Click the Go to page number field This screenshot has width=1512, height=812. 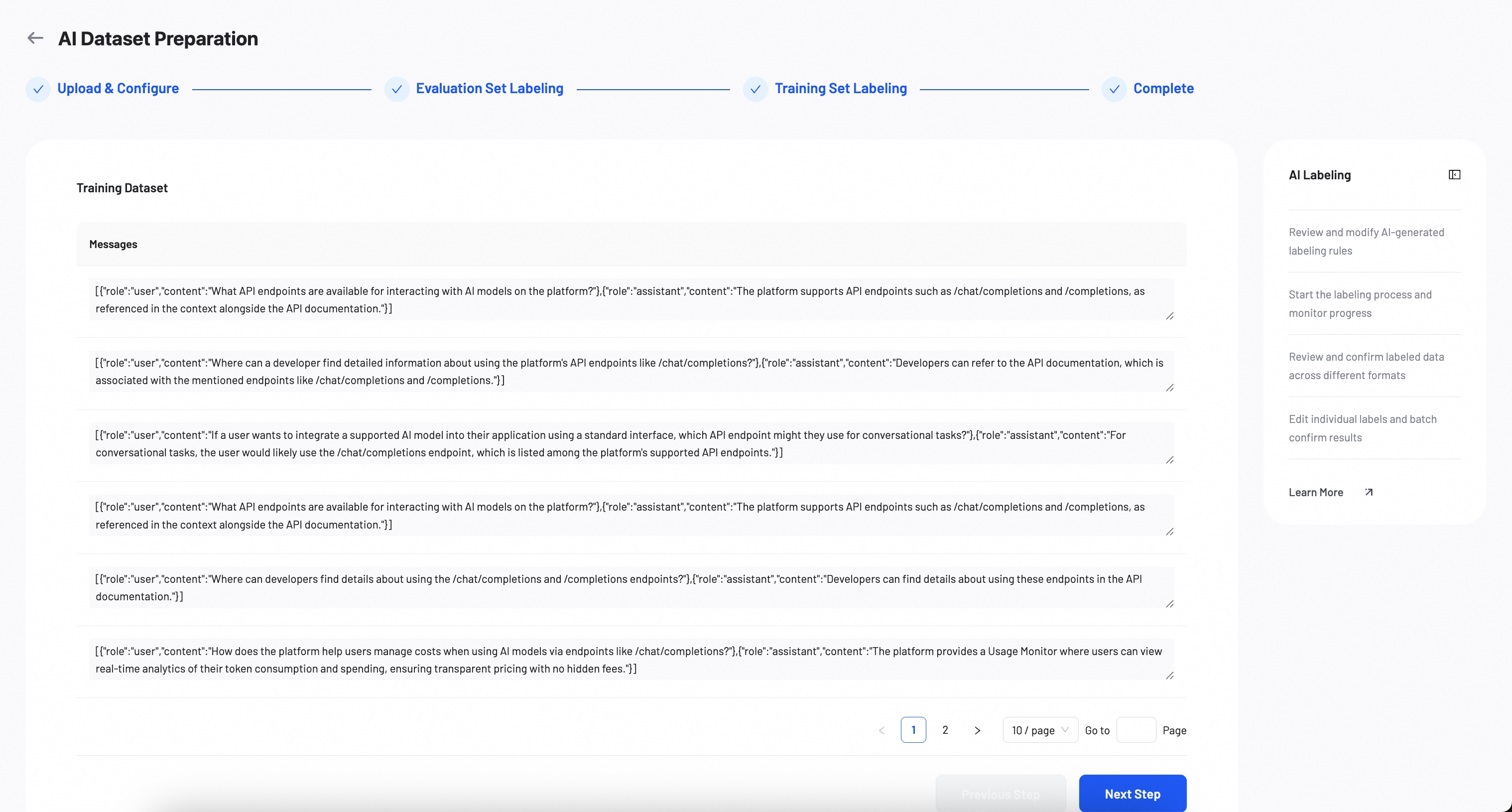[1136, 730]
